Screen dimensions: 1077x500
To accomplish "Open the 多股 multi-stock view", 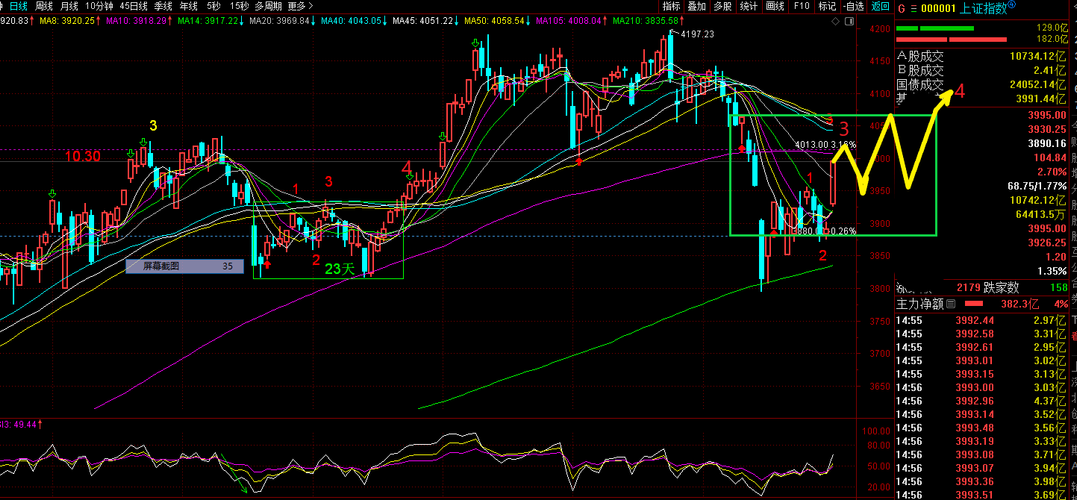I will point(723,6).
